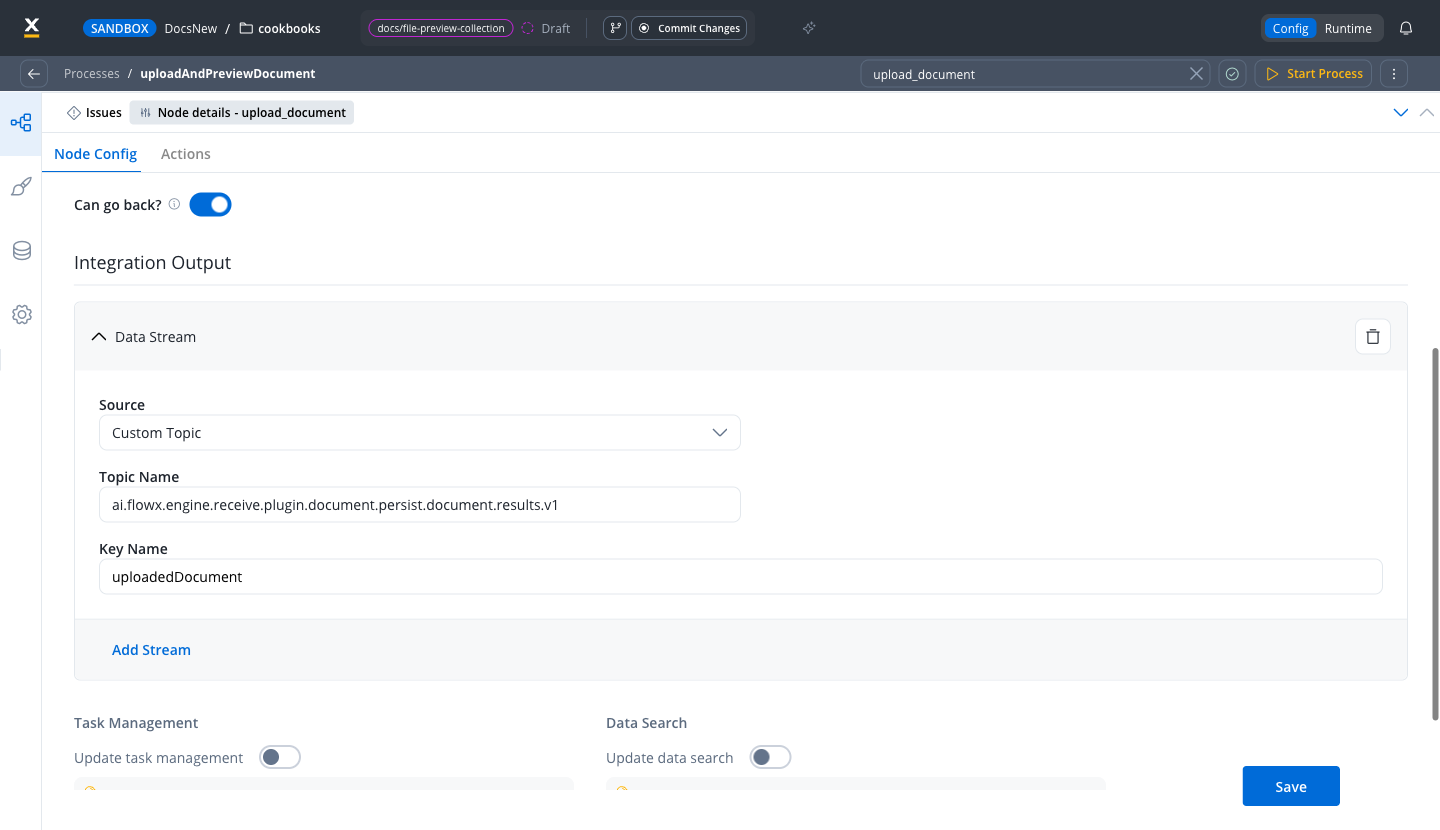Open the docs/file-preview-collection branch selector

click(x=441, y=28)
